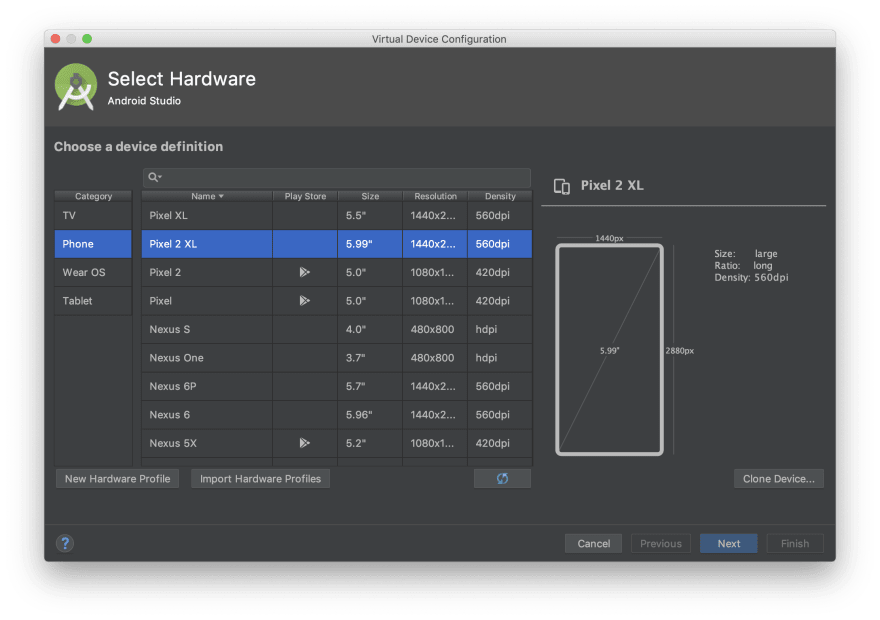The height and width of the screenshot is (620, 880).
Task: Click the search magnifier icon
Action: coord(154,177)
